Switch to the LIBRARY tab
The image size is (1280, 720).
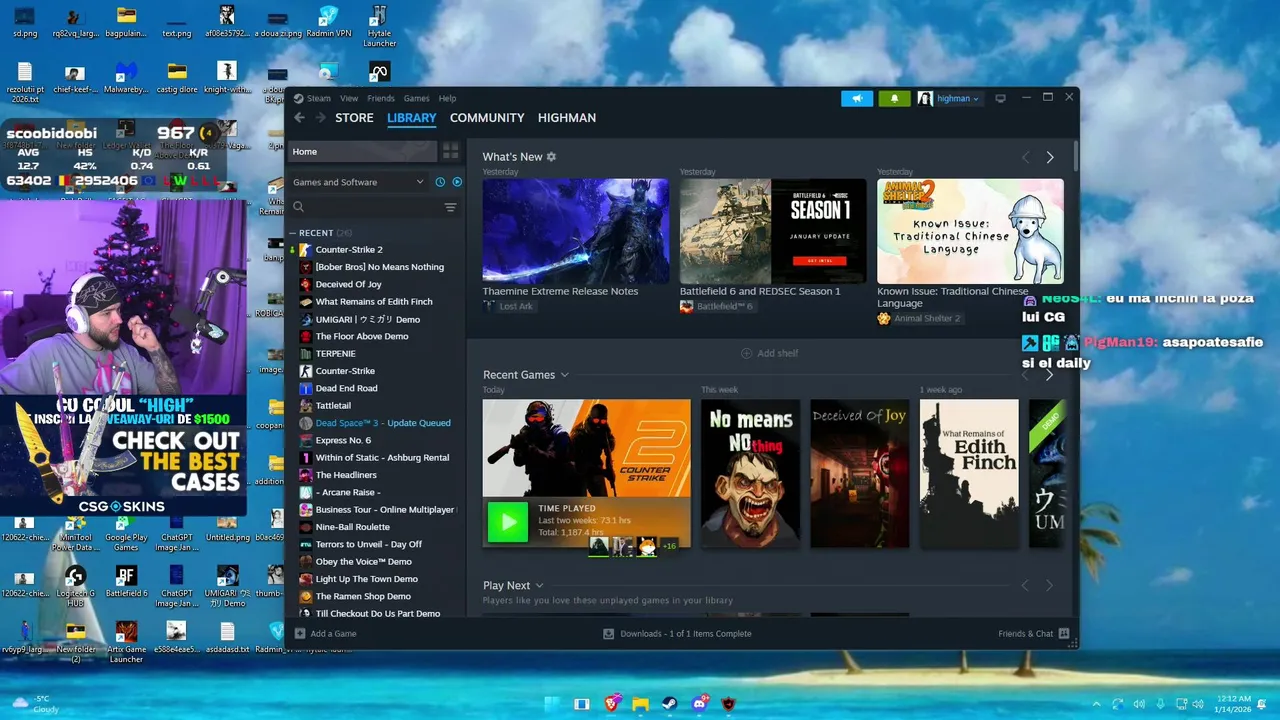click(x=412, y=118)
